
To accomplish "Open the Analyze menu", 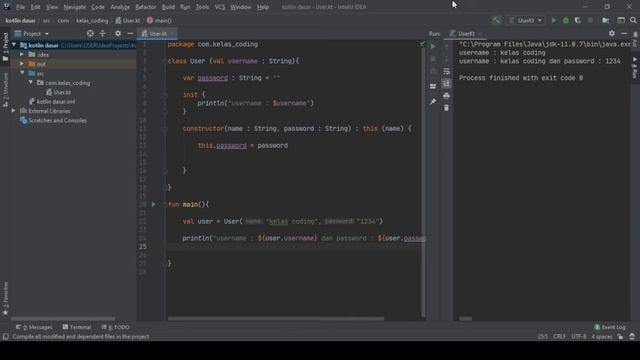I will pyautogui.click(x=120, y=7).
